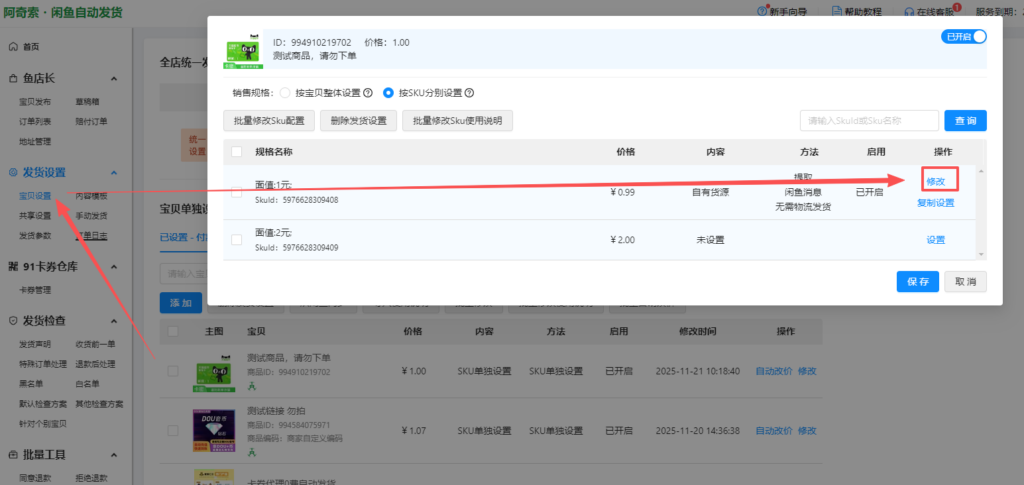Click the blue 查询 button

pyautogui.click(x=965, y=121)
